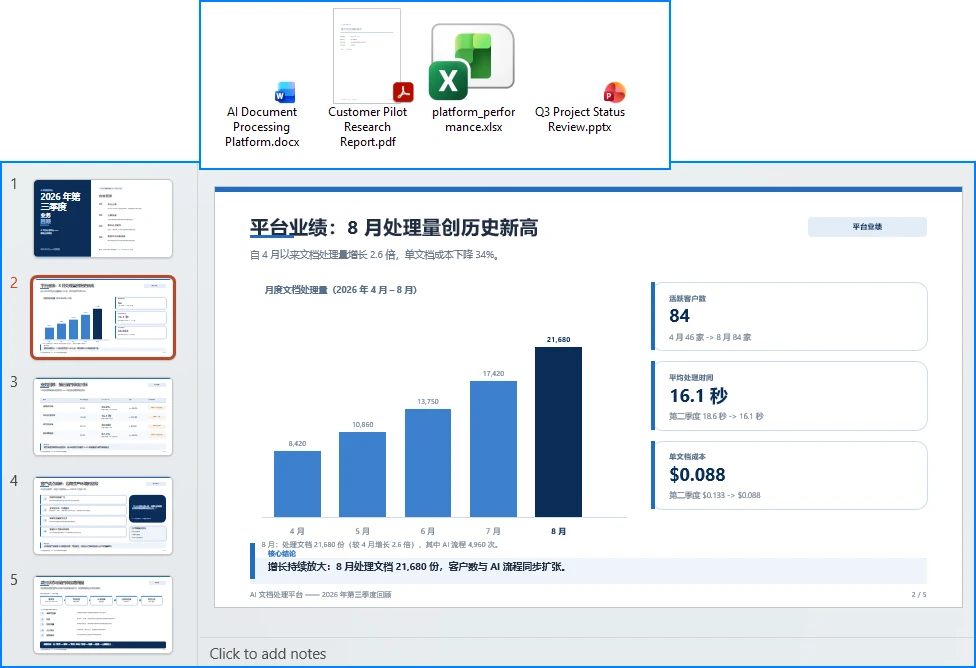Image resolution: width=976 pixels, height=668 pixels.
Task: Click the slide title '平台业绩：8 月处理量创历史新高'
Action: [393, 228]
